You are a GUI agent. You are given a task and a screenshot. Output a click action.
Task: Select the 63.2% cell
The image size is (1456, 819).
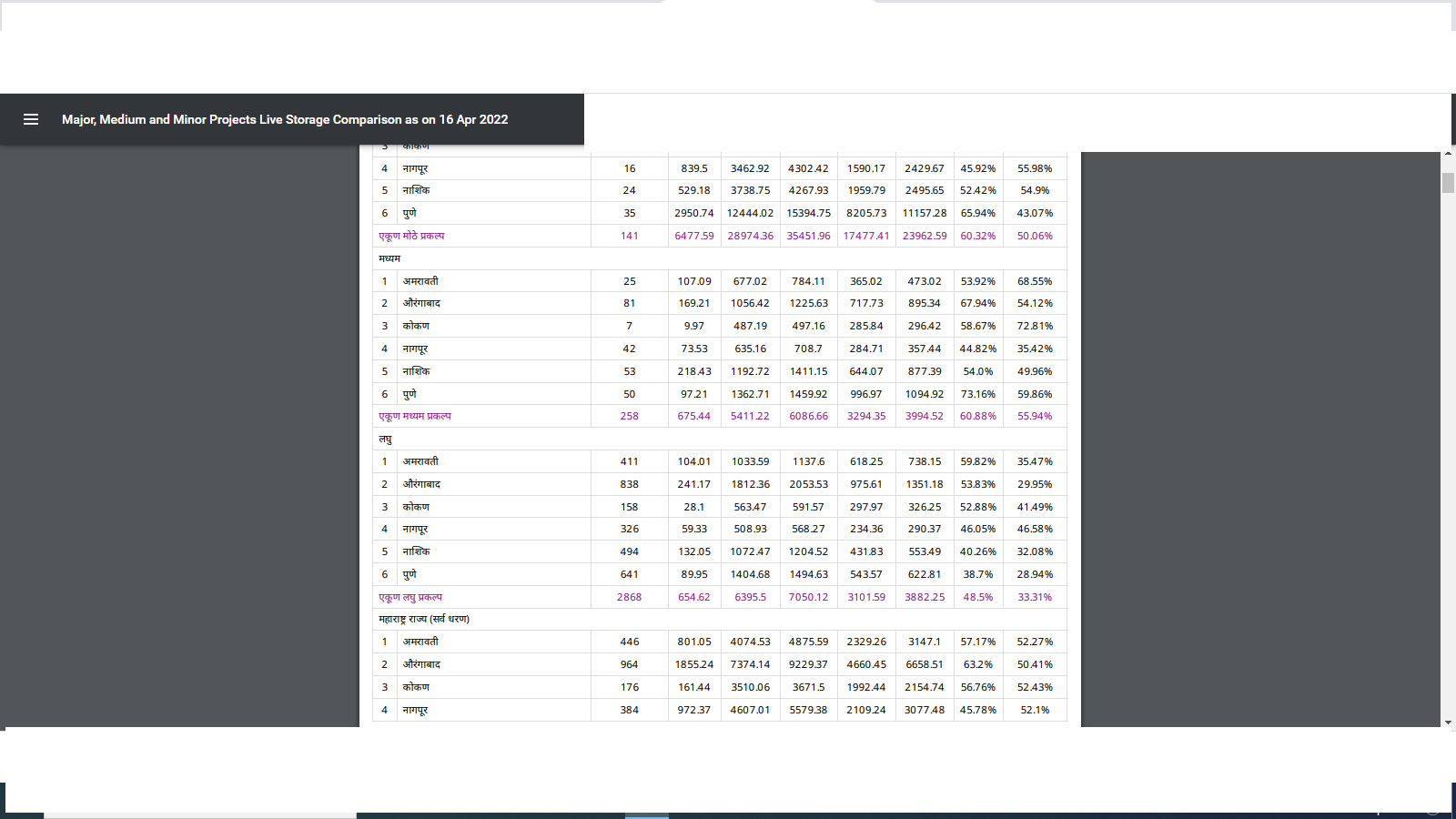click(977, 664)
